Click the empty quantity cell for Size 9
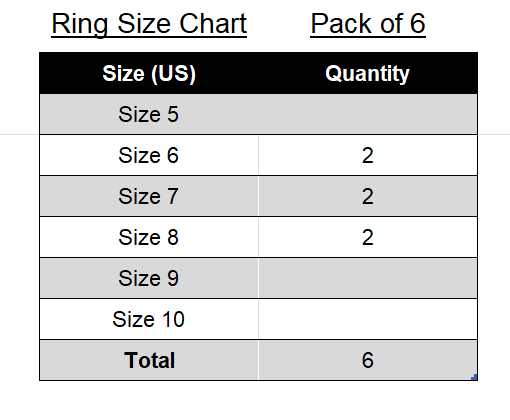The height and width of the screenshot is (420, 510). [x=368, y=278]
